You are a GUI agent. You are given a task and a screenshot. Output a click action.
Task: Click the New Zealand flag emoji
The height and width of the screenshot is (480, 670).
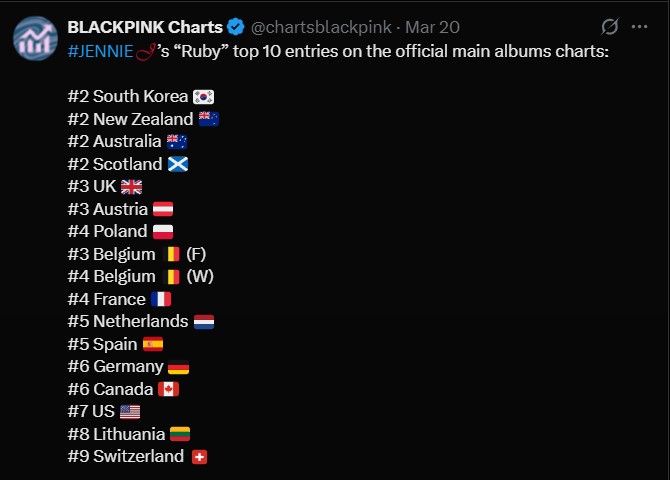209,119
